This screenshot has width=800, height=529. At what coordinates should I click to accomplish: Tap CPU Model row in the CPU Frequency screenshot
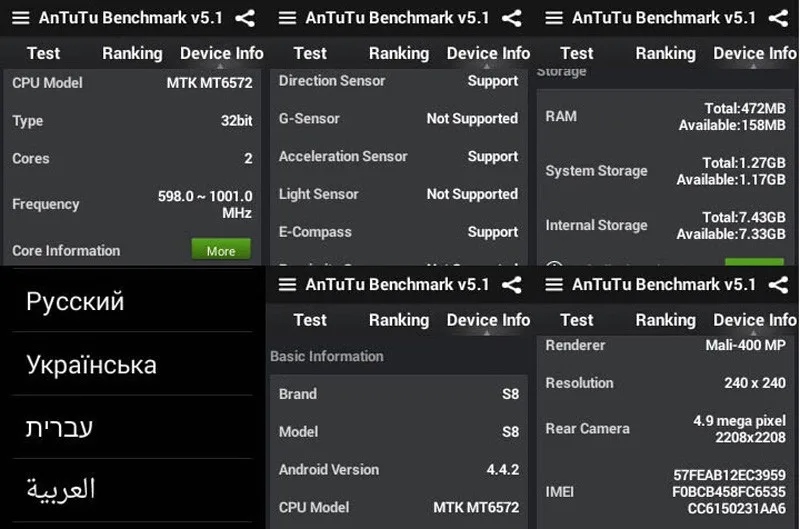coord(132,83)
